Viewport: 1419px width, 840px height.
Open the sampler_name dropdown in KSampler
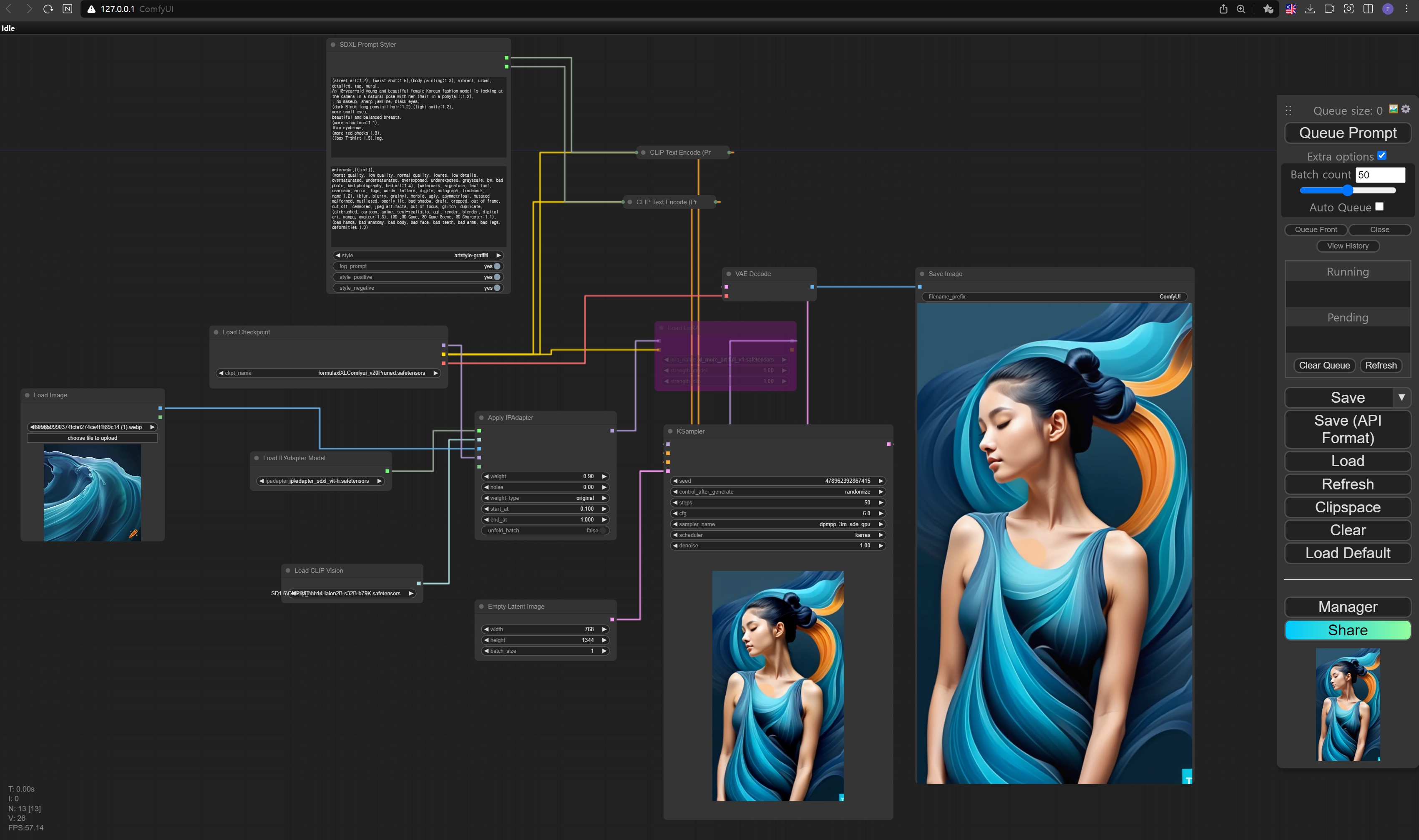777,524
